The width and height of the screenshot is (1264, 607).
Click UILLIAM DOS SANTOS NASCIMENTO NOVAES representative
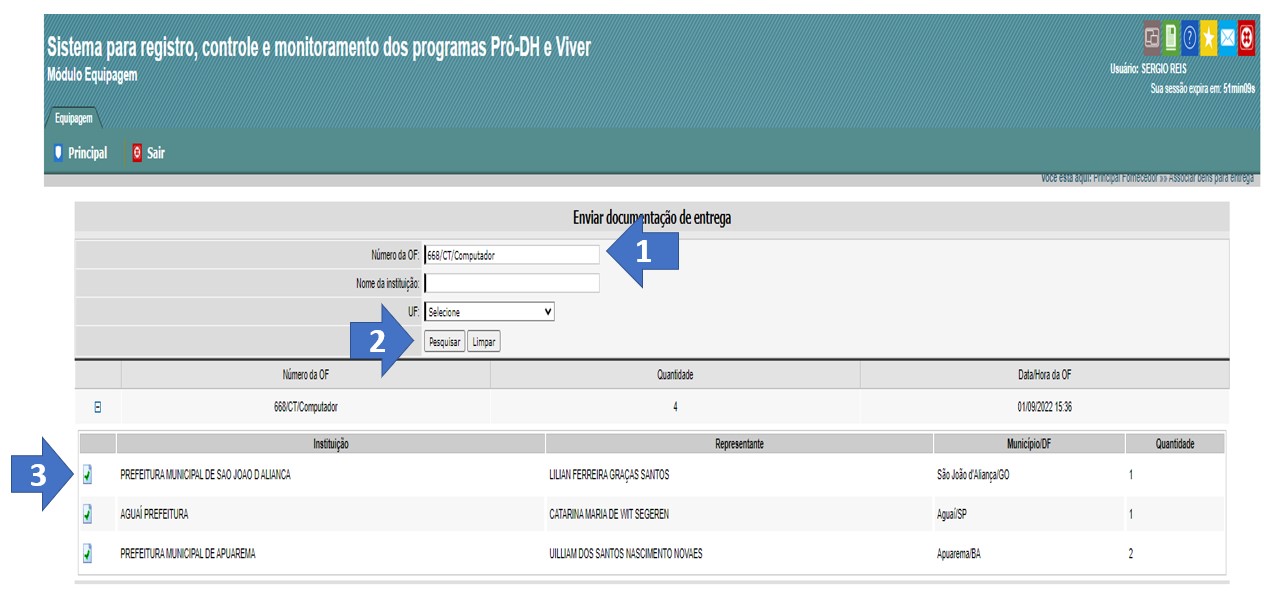tap(626, 553)
